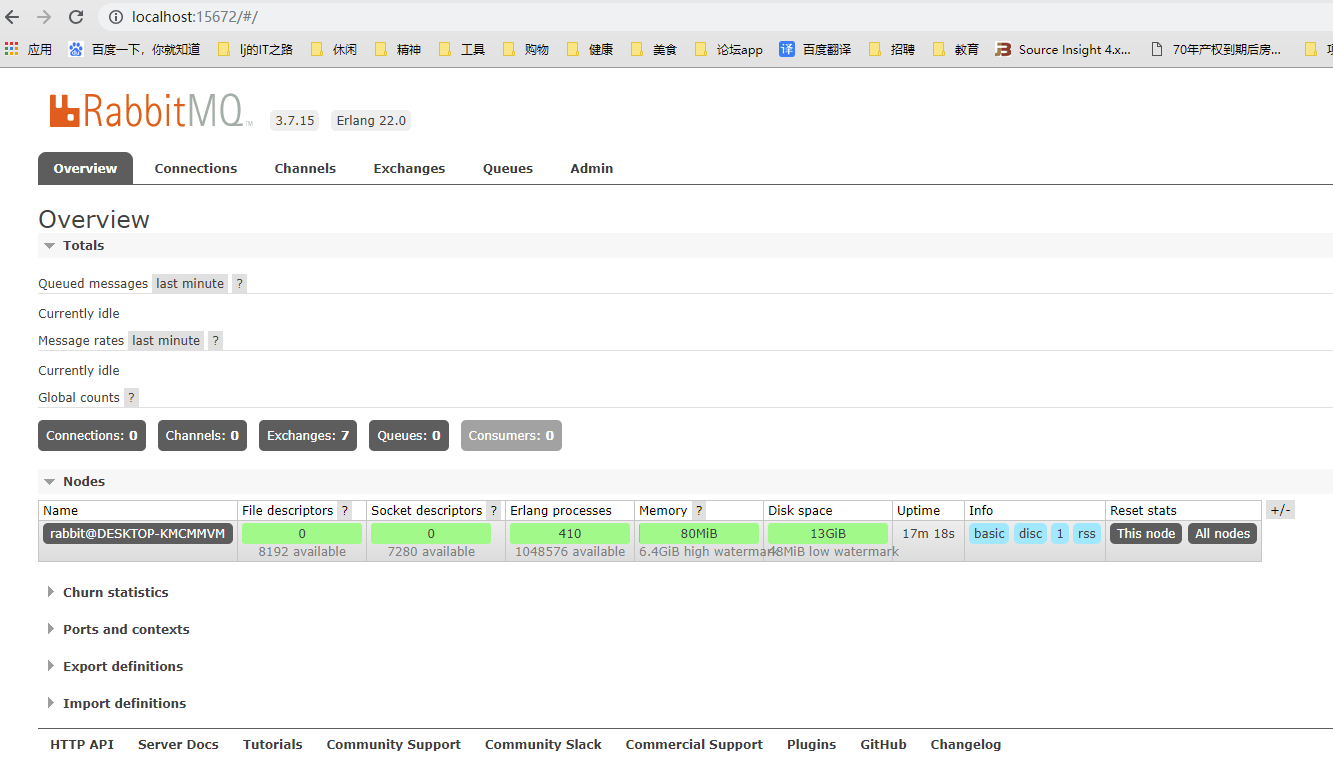The height and width of the screenshot is (768, 1333).
Task: Open the 百度翻译 bookmark icon
Action: (787, 49)
